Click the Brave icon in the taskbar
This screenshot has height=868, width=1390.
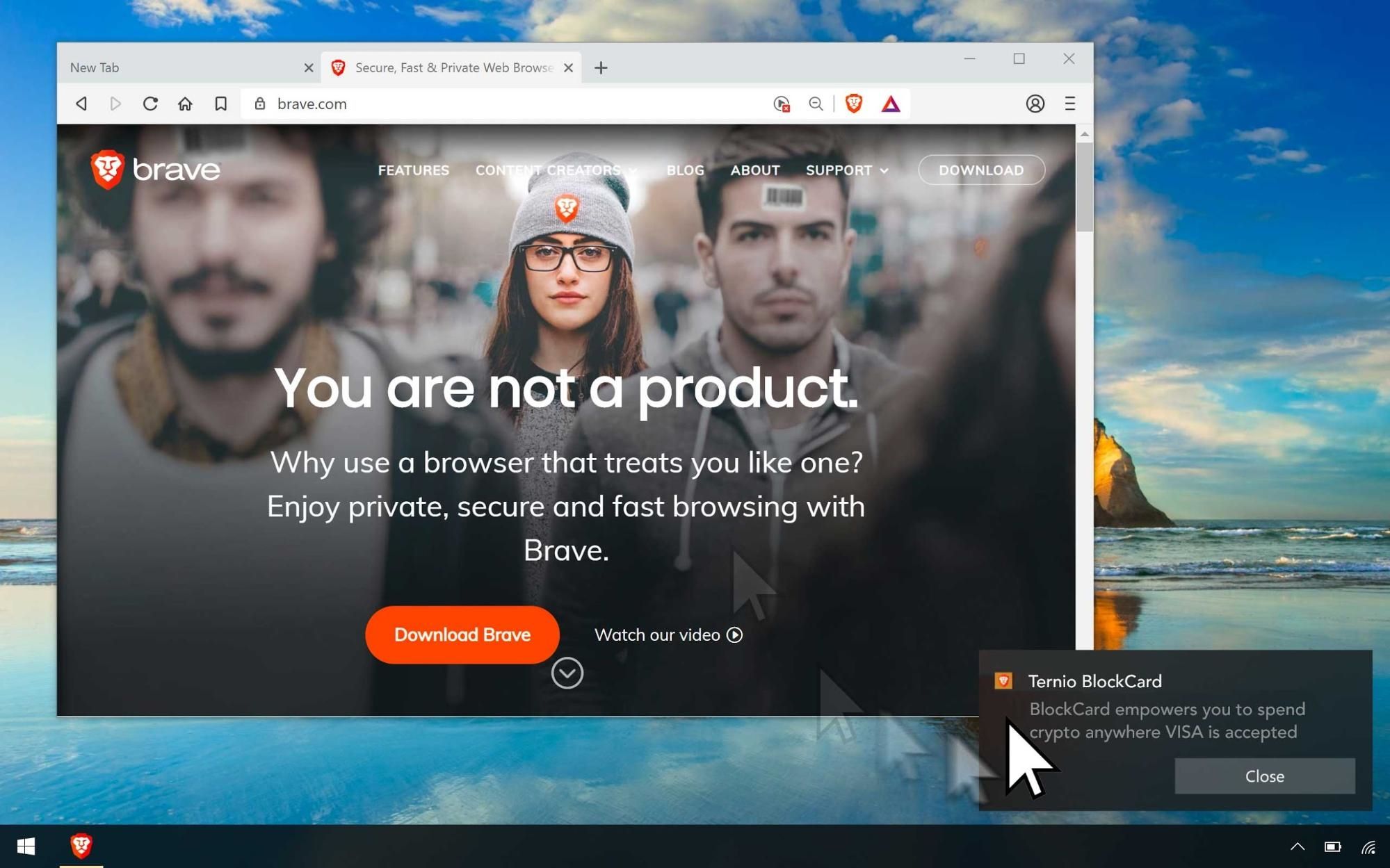click(x=81, y=846)
